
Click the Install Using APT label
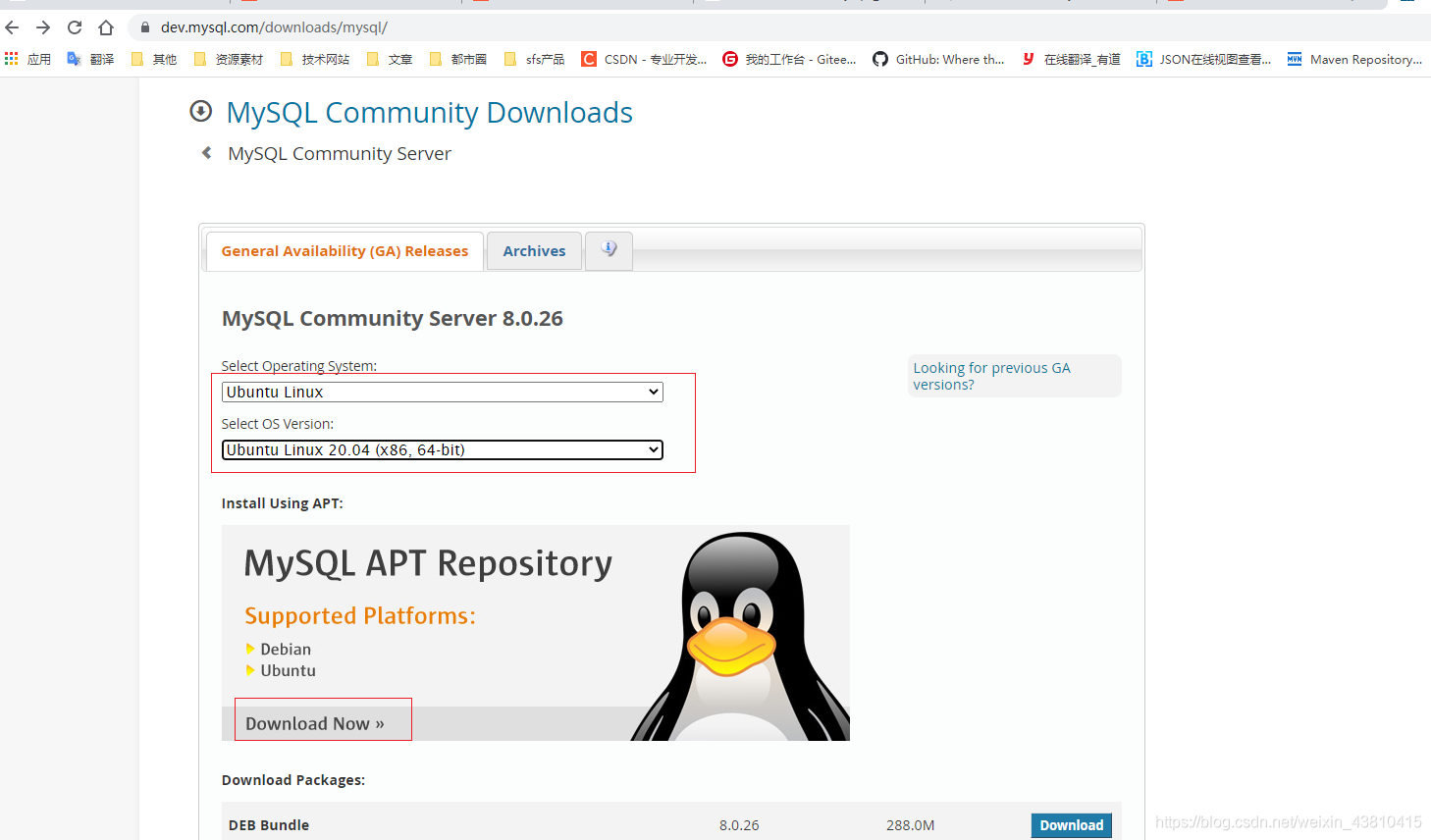pyautogui.click(x=283, y=503)
